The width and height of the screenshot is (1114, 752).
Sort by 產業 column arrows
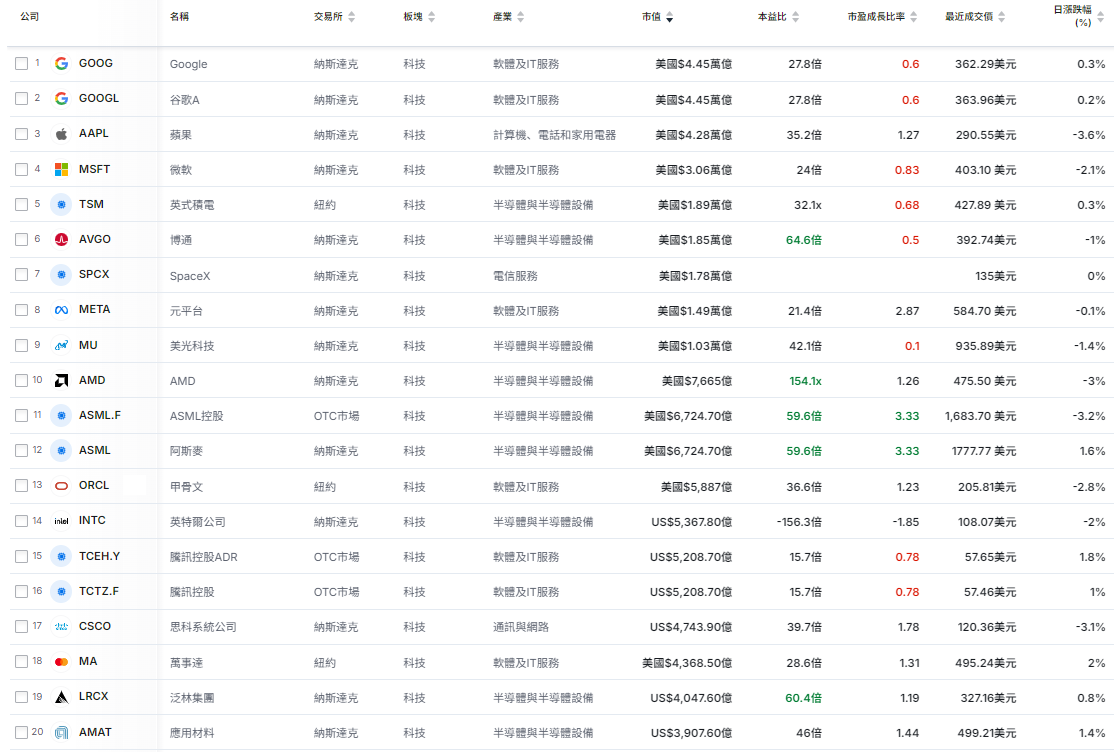tap(521, 17)
